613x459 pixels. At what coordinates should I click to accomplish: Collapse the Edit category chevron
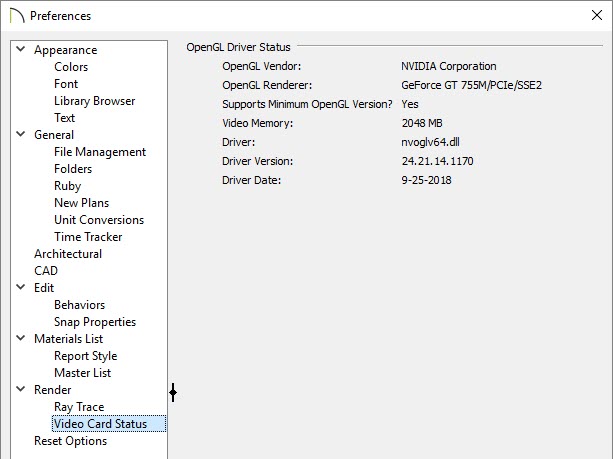coord(21,287)
